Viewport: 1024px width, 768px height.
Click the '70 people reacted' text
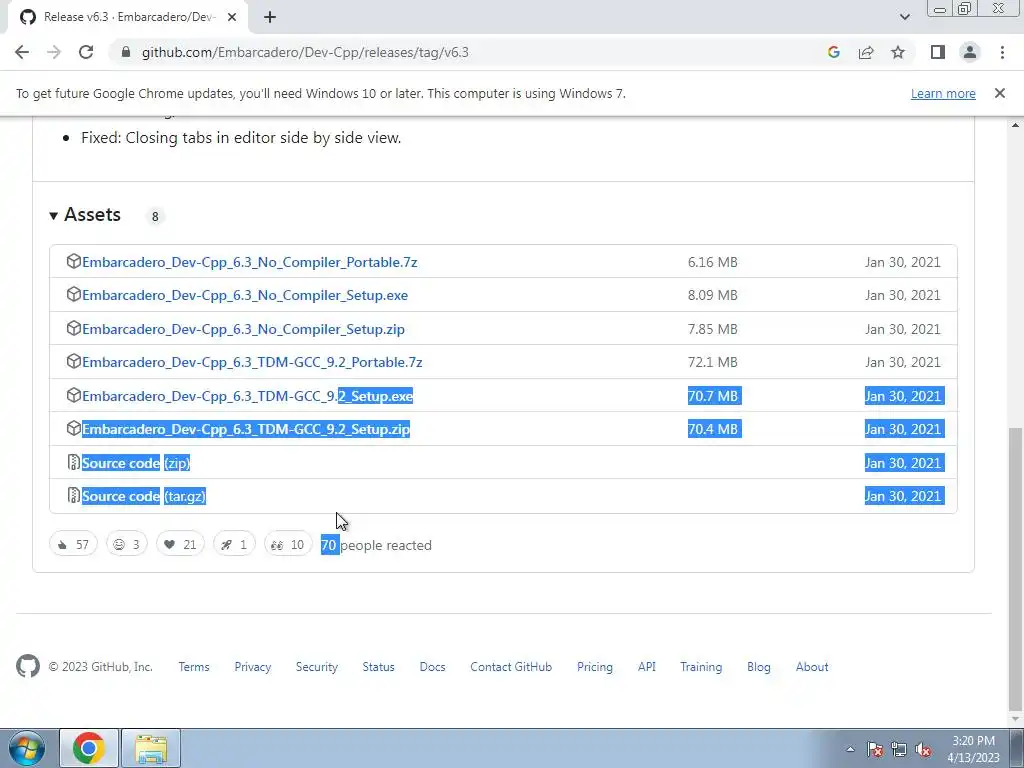[376, 545]
